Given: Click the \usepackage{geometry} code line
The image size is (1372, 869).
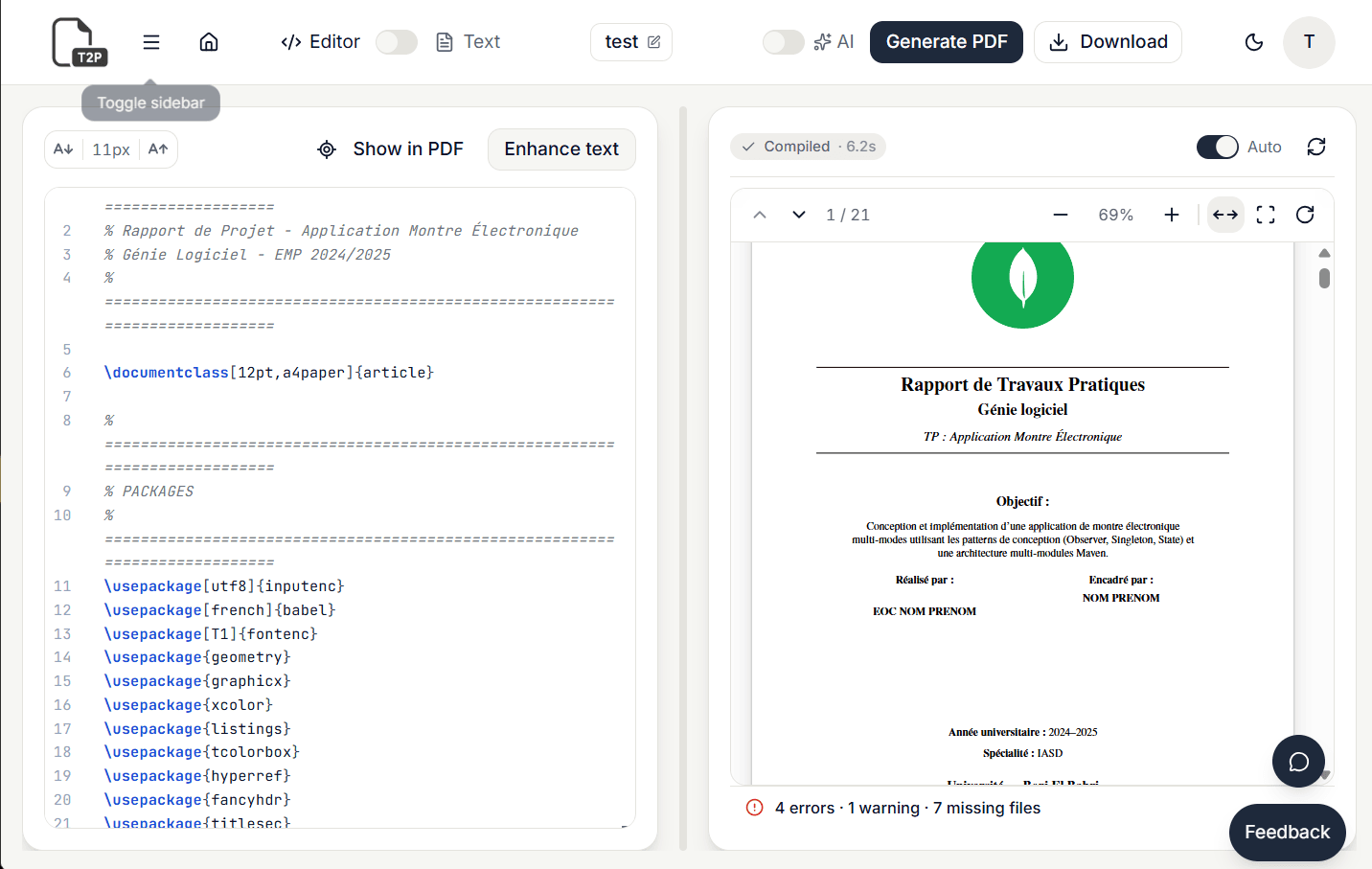Looking at the screenshot, I should [197, 657].
